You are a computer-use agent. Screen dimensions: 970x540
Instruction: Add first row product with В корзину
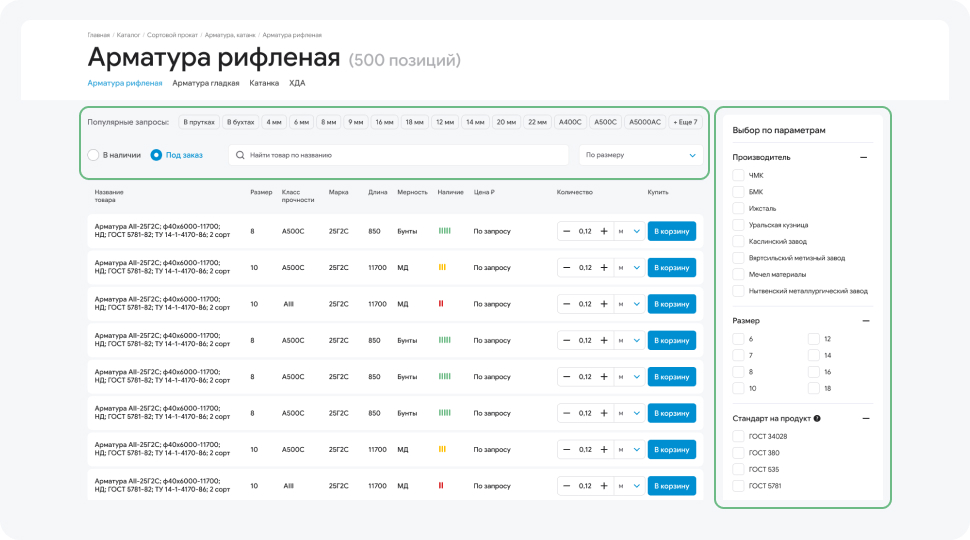click(672, 231)
